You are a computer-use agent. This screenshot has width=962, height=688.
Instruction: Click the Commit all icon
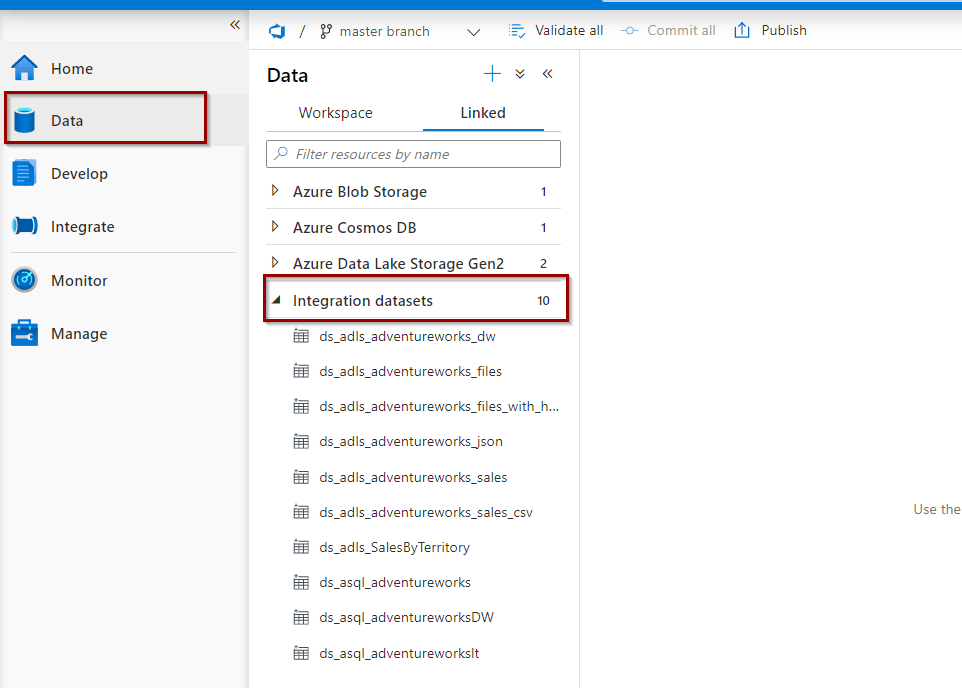click(629, 31)
